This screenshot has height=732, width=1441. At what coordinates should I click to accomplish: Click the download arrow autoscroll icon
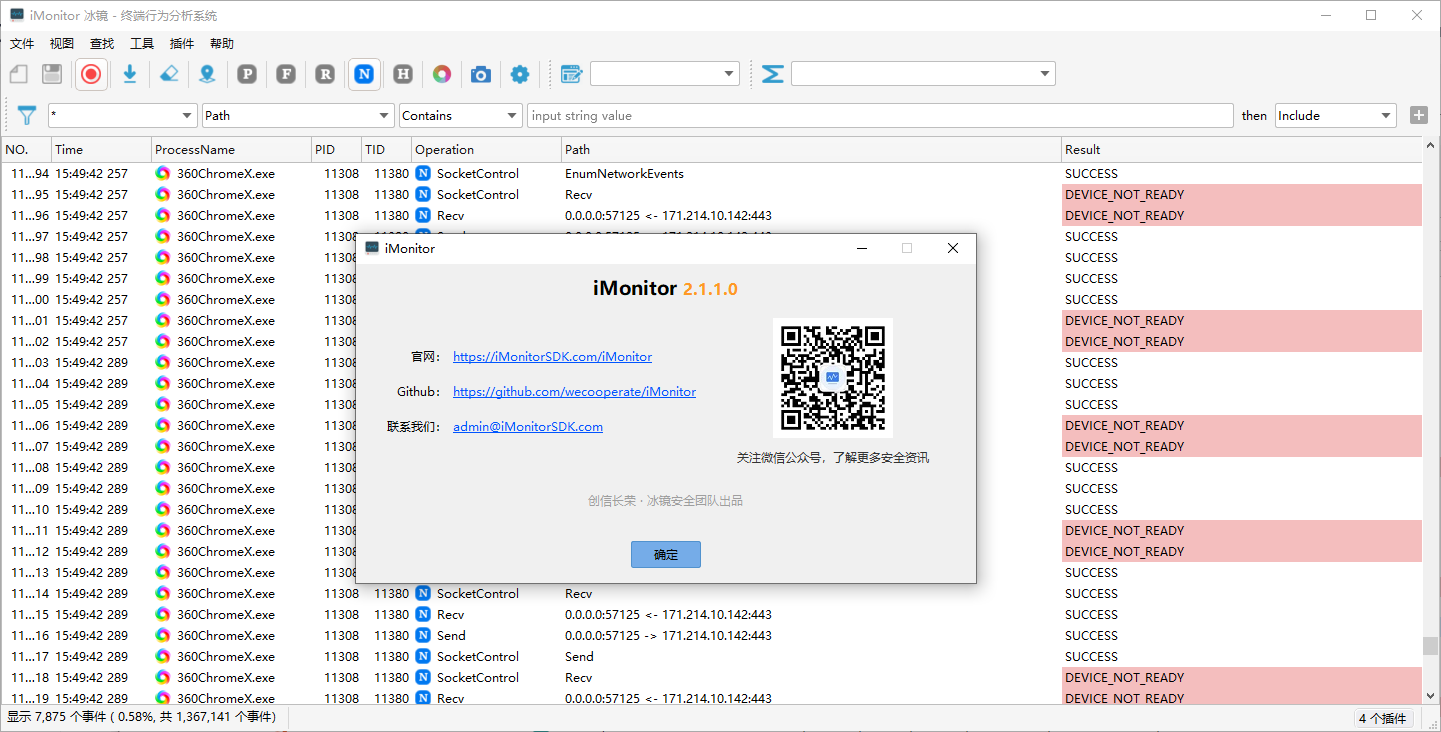tap(129, 74)
